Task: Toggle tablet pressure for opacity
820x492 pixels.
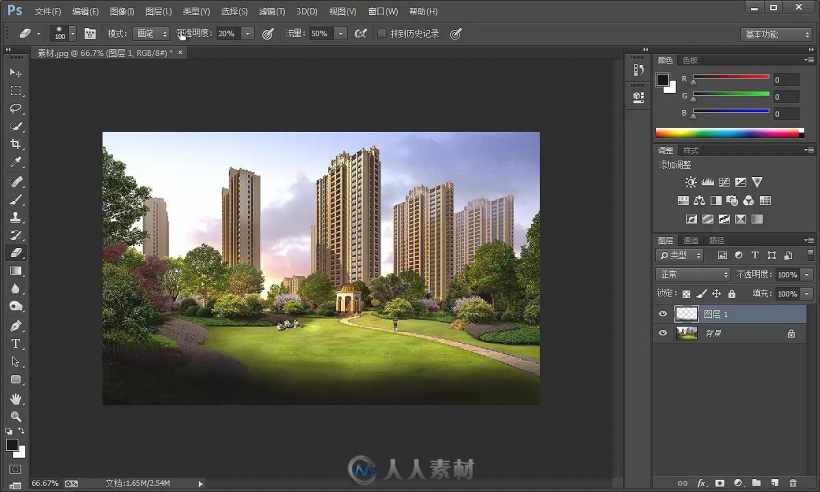Action: point(268,34)
